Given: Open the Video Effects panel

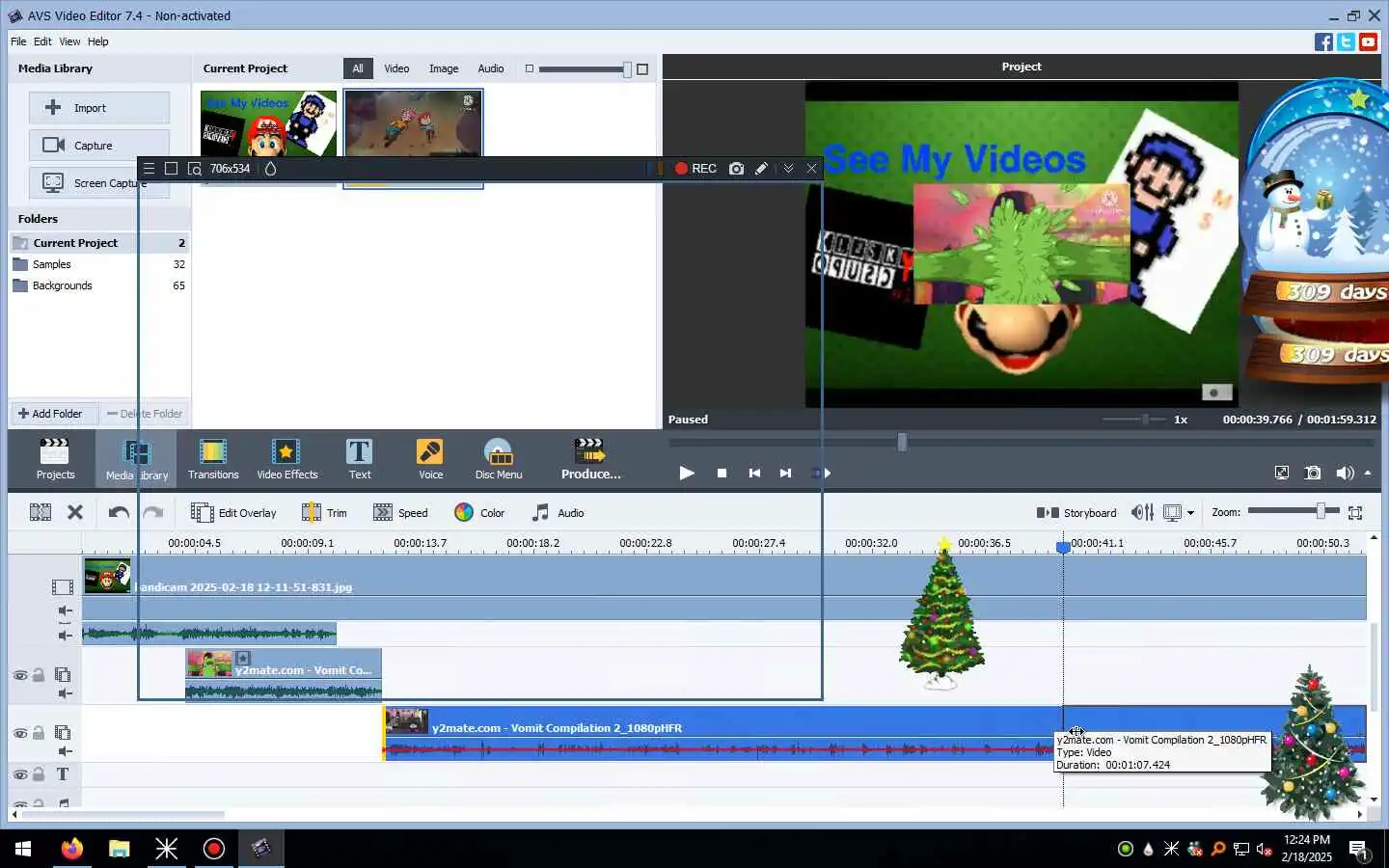Looking at the screenshot, I should (x=286, y=458).
